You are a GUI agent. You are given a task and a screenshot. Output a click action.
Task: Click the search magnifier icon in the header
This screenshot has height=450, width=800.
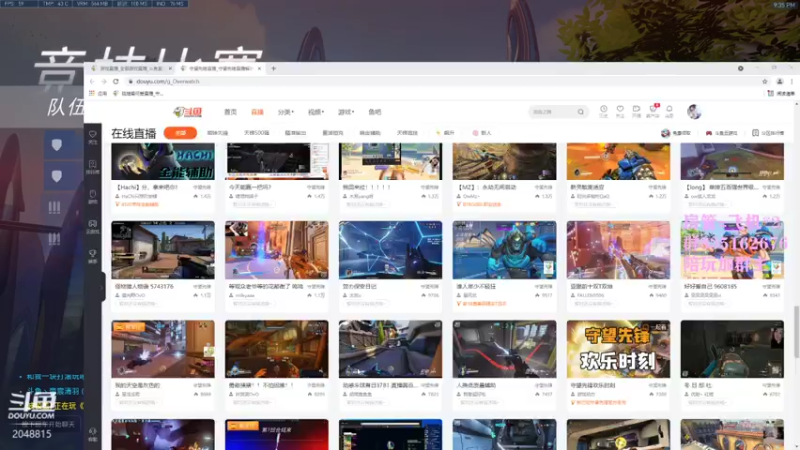pyautogui.click(x=581, y=112)
